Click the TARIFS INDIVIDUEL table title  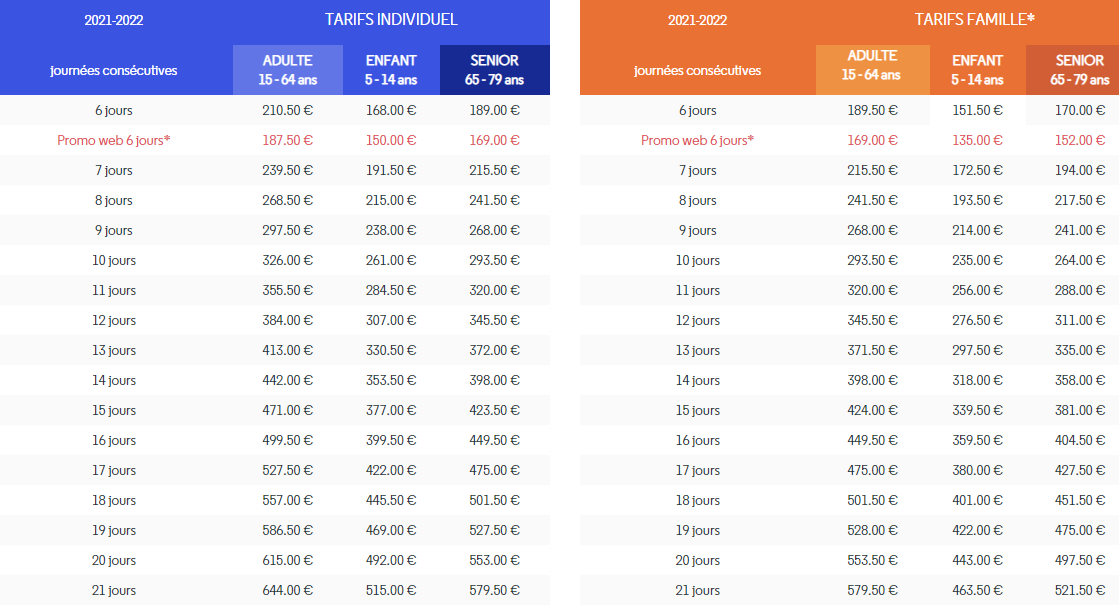(x=391, y=20)
